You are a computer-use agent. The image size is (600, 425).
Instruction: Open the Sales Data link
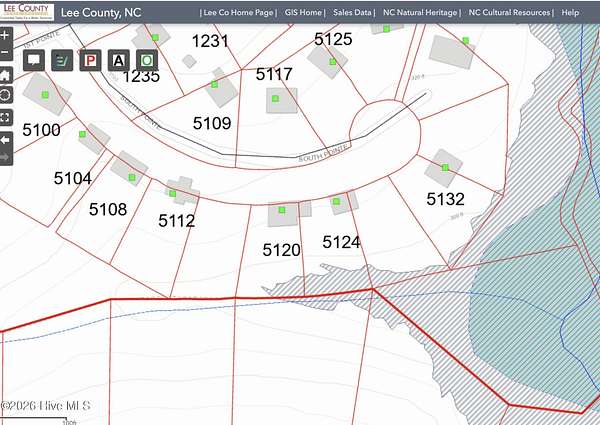(x=355, y=13)
